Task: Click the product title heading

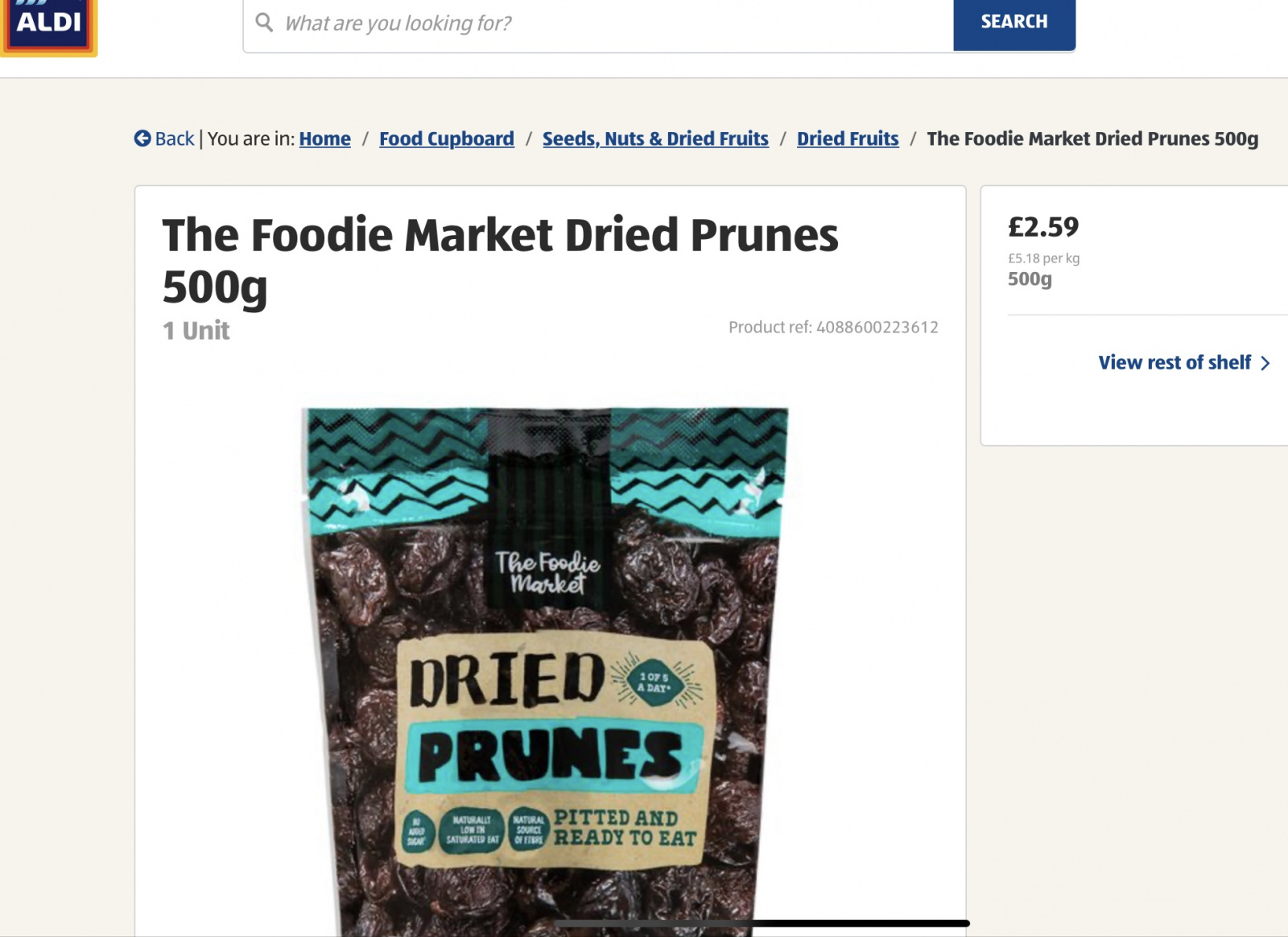Action: [x=500, y=261]
